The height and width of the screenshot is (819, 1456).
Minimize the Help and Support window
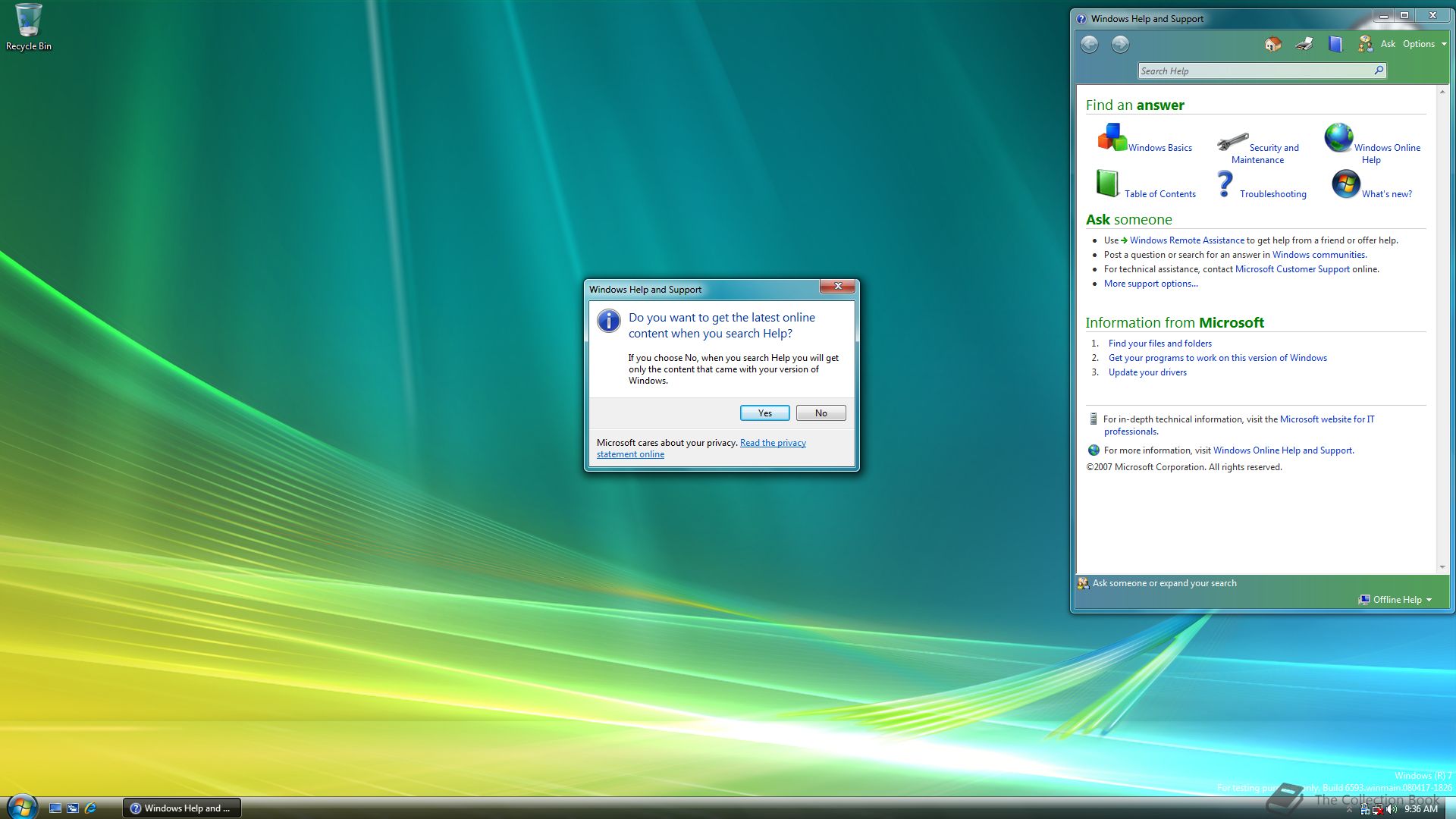(1384, 16)
